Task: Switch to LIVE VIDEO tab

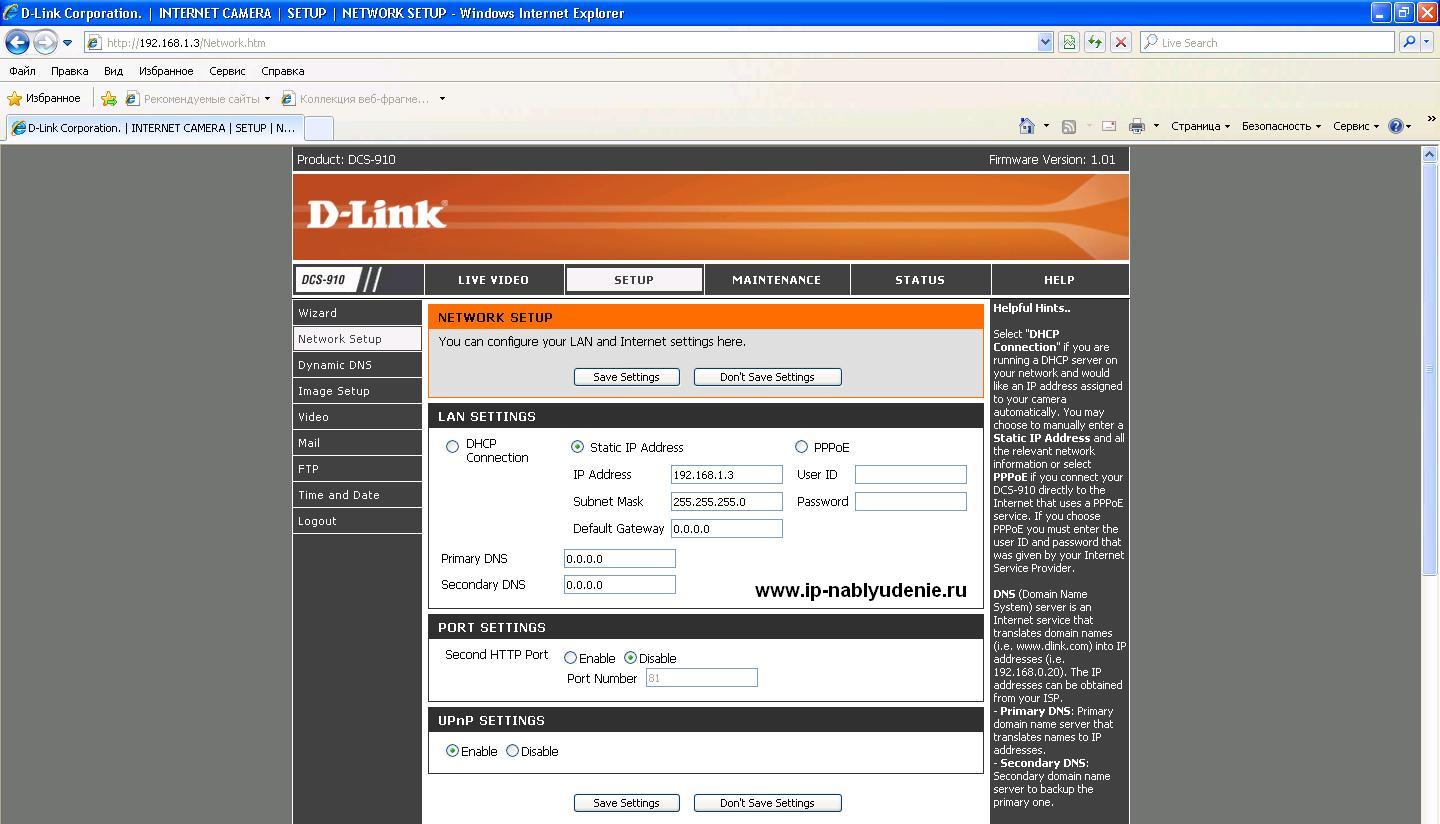Action: tap(493, 280)
